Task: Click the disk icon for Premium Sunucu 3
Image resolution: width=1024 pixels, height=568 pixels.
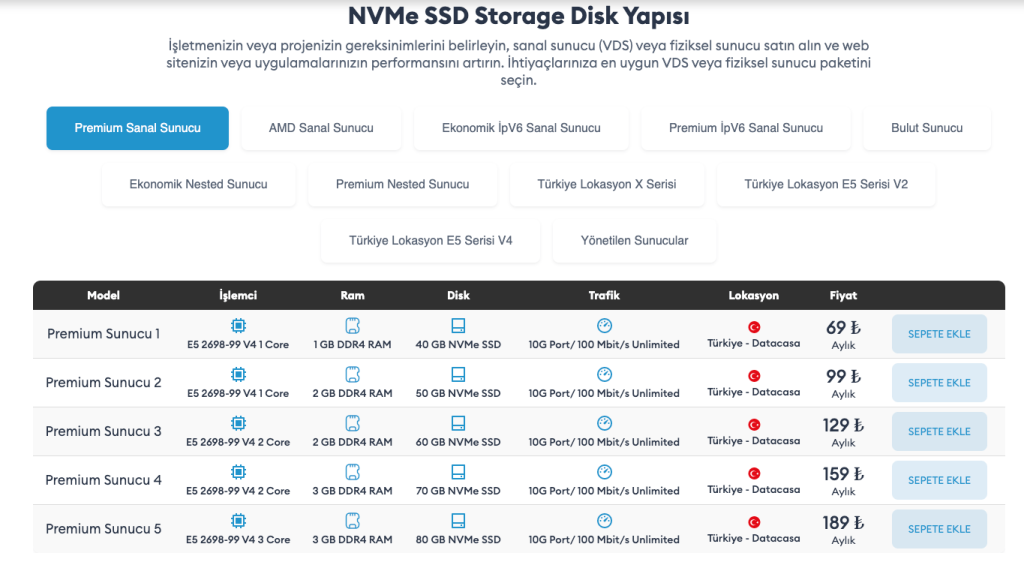Action: 458,423
